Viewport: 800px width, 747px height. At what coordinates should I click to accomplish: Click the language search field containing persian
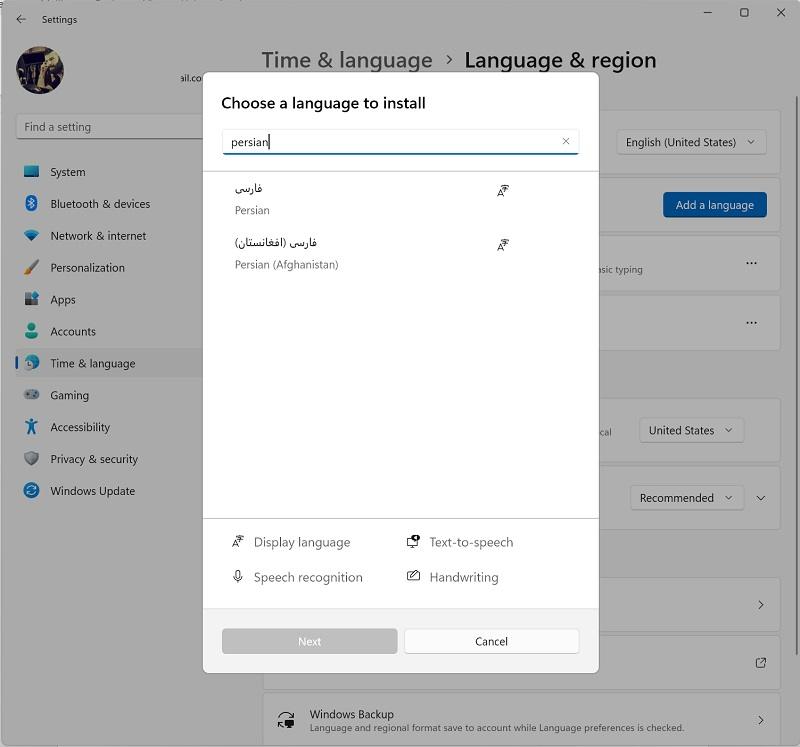coord(390,142)
